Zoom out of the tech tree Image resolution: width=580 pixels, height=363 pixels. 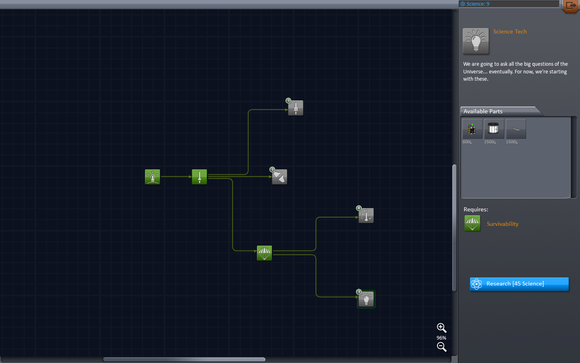coord(441,347)
